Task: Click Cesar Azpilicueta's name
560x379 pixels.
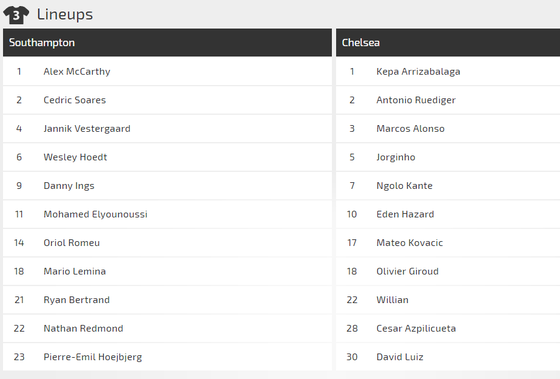Action: [416, 328]
